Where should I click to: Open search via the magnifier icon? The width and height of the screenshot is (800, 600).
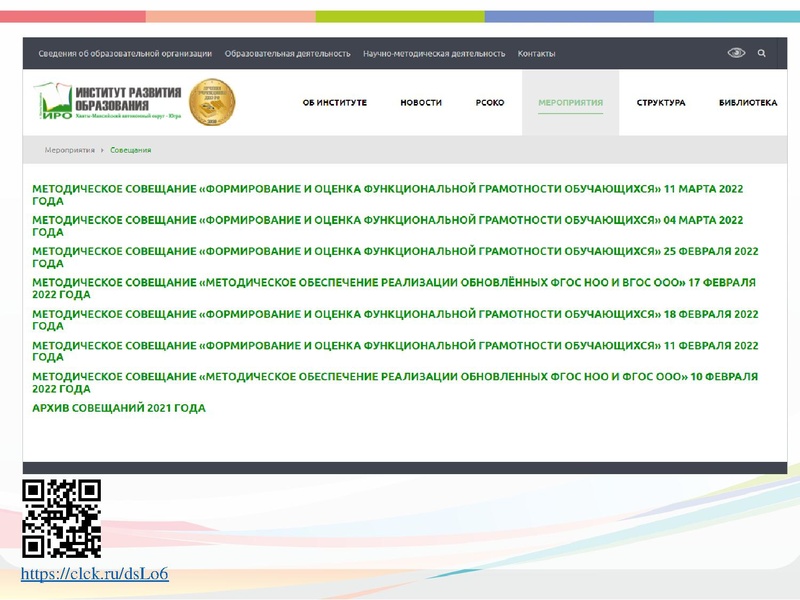coord(762,53)
